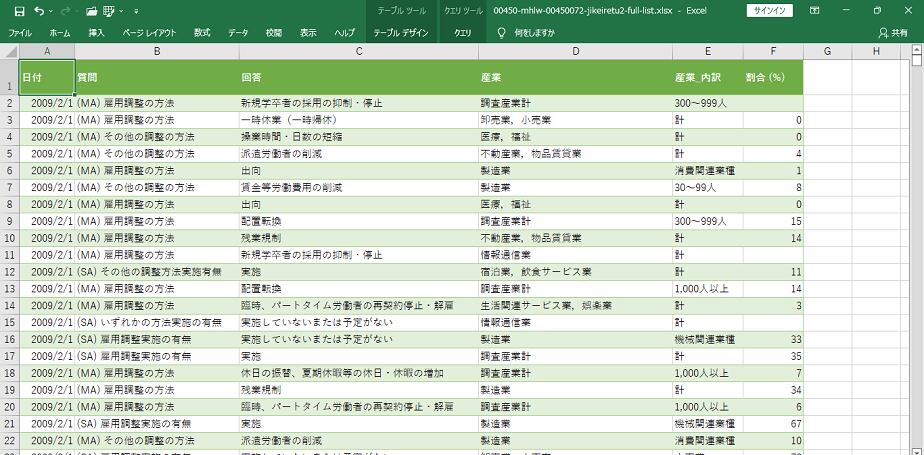Open the ファイル menu

tap(20, 33)
